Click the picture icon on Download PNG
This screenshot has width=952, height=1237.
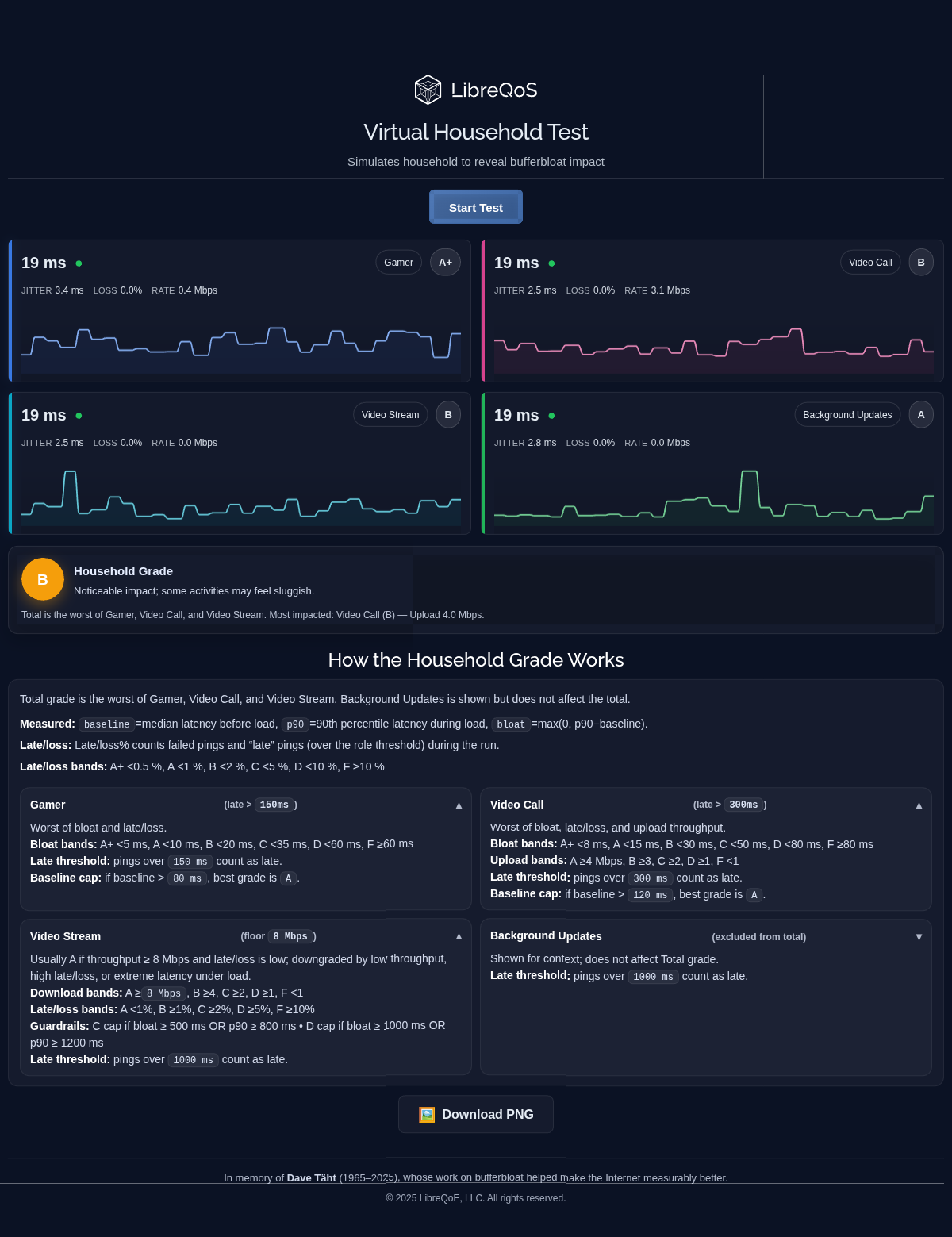427,1114
